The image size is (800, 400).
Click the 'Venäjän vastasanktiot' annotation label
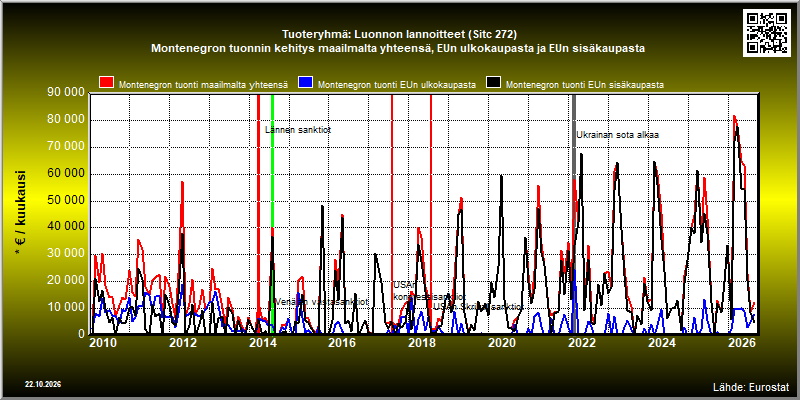point(321,302)
